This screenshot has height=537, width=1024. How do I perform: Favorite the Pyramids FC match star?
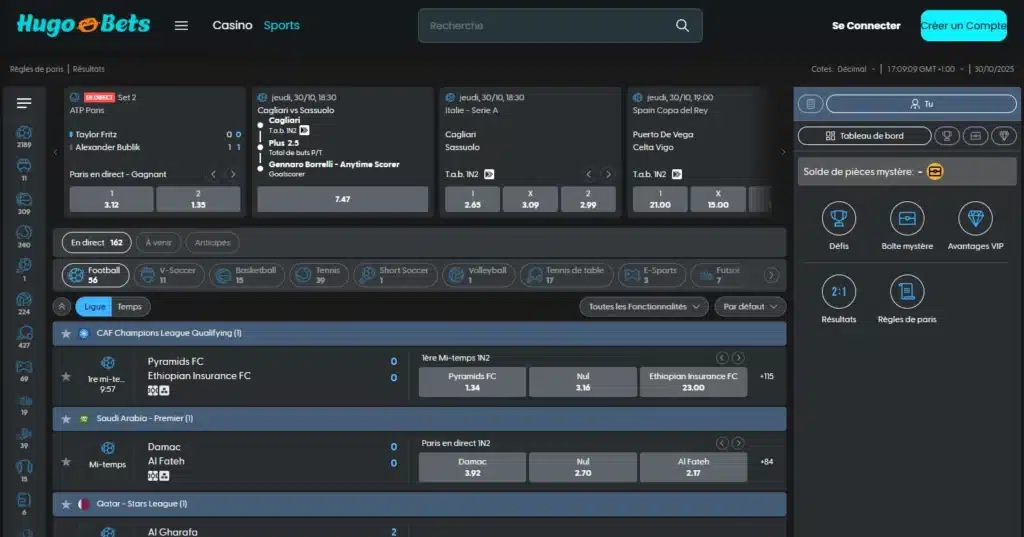coord(66,377)
